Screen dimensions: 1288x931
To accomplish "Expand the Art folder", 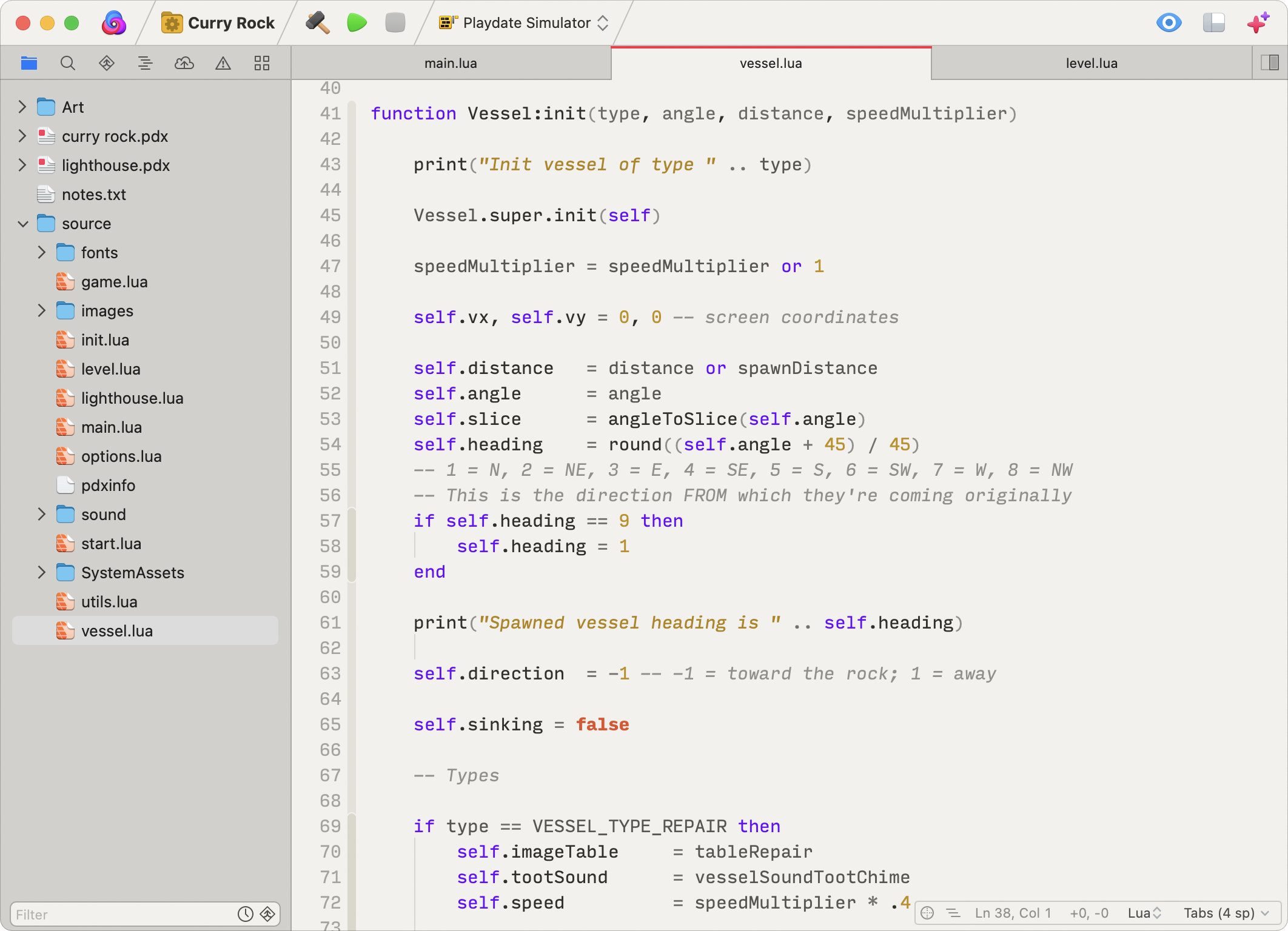I will pyautogui.click(x=22, y=107).
